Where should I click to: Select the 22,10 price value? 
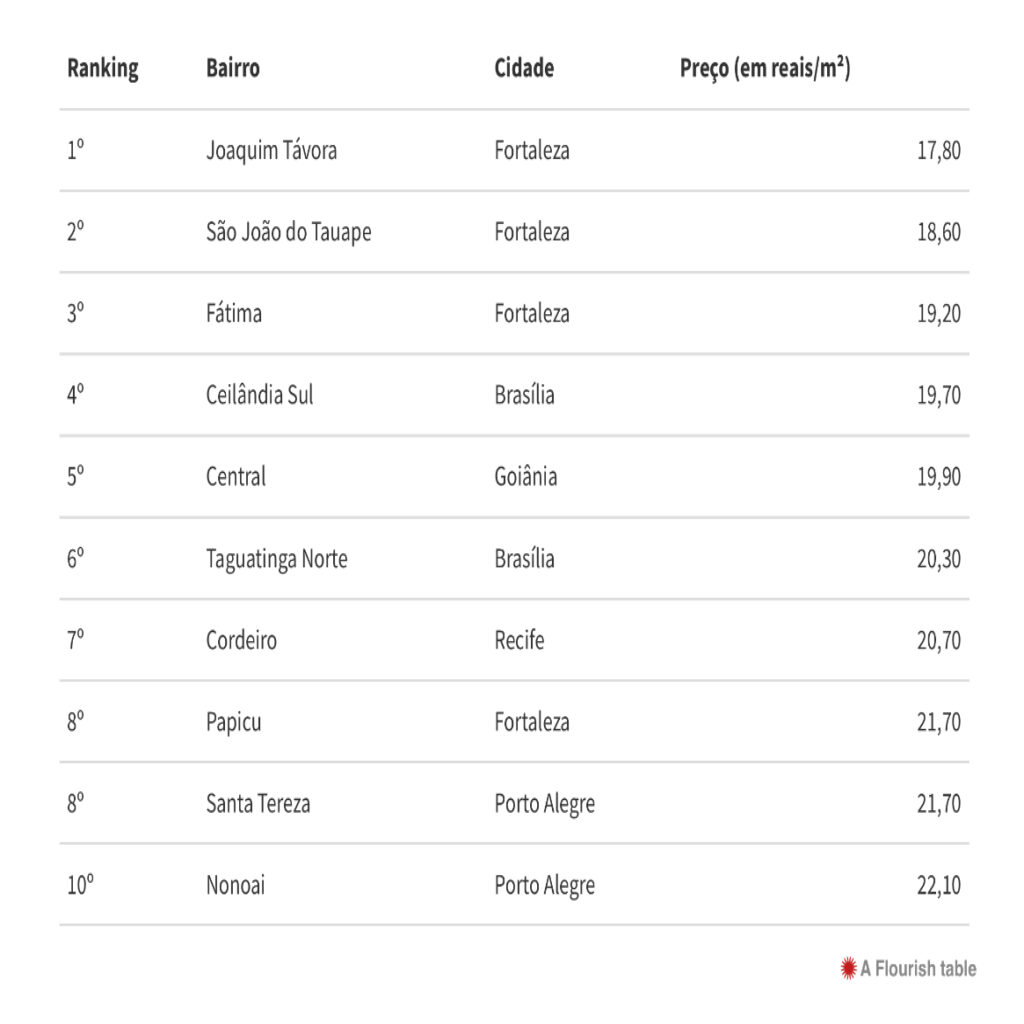pyautogui.click(x=938, y=885)
